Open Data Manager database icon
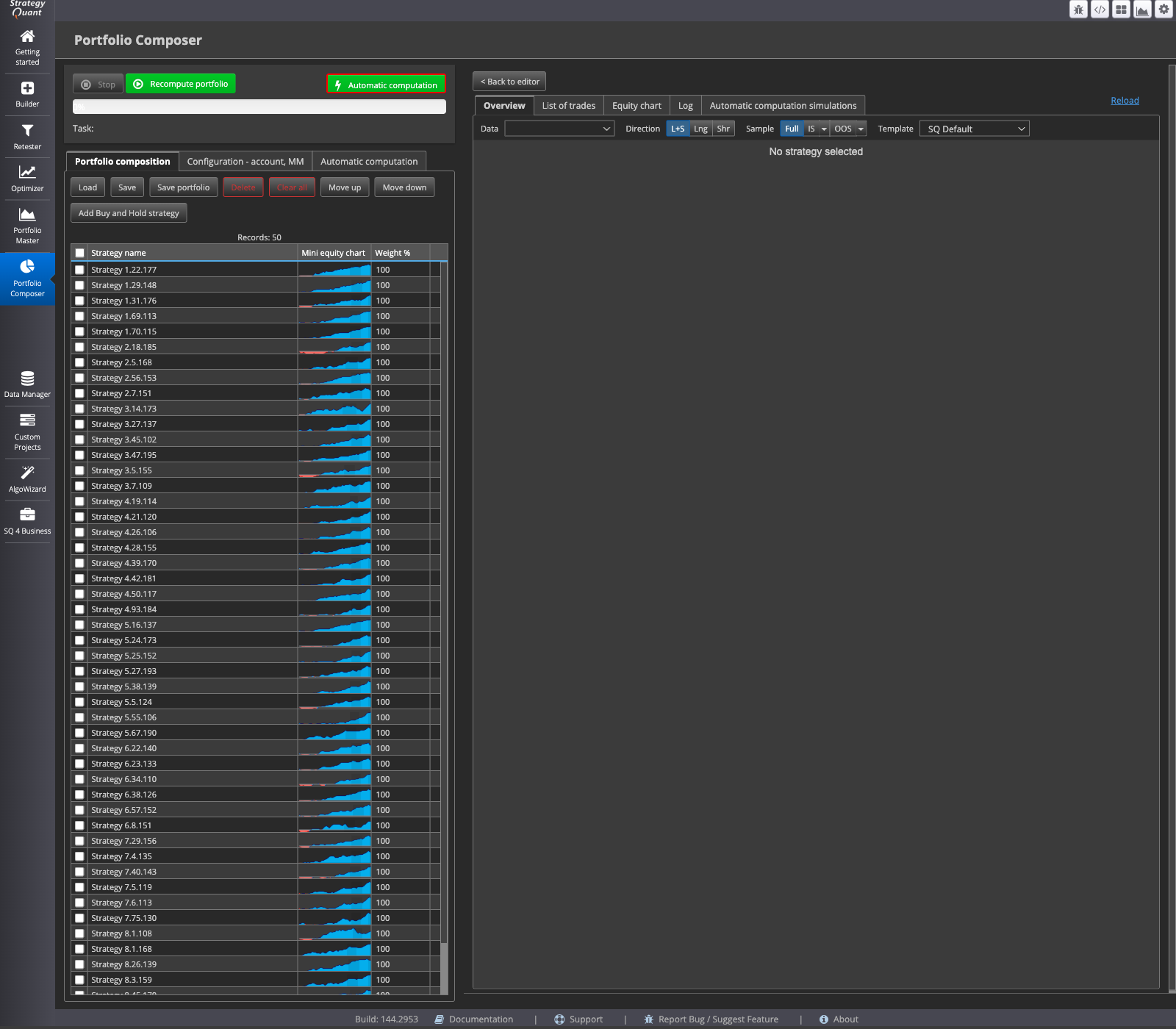 pos(27,379)
